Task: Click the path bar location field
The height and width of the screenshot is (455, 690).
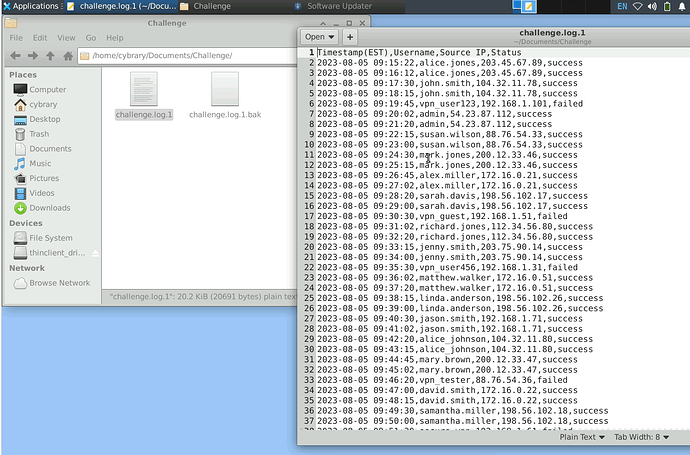Action: [x=220, y=56]
